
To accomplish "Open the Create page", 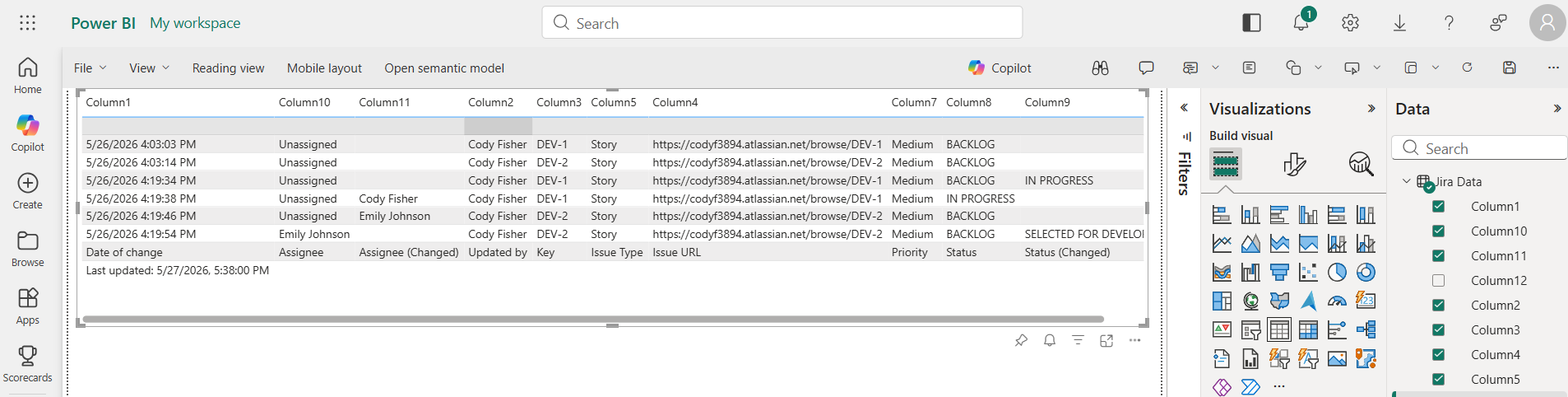I will click(x=27, y=191).
